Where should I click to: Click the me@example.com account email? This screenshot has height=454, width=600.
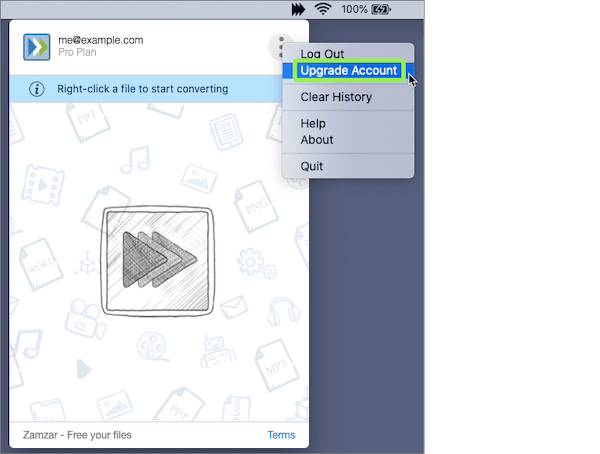coord(101,40)
